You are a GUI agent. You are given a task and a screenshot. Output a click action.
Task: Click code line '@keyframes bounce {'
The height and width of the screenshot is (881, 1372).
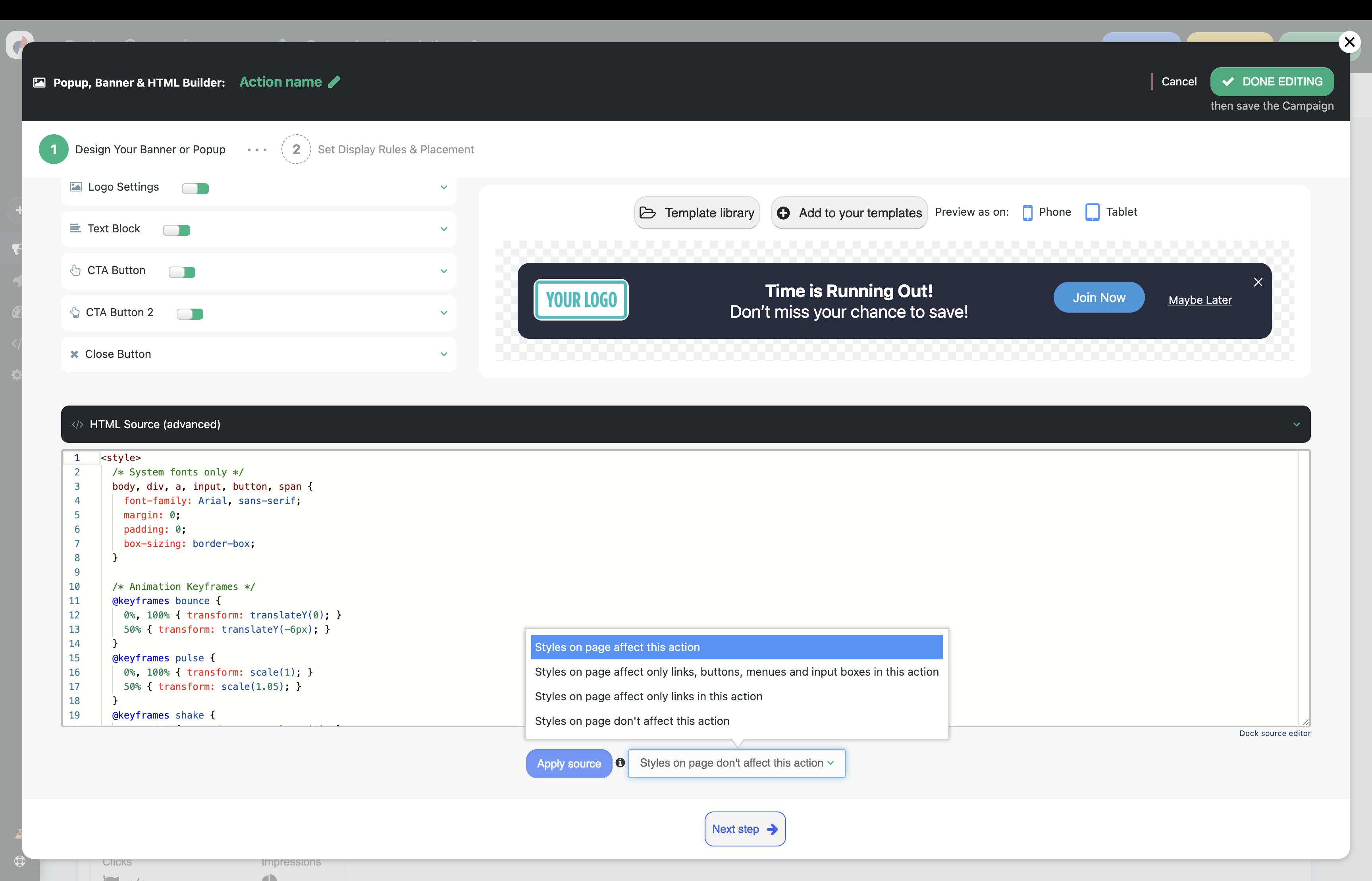166,601
